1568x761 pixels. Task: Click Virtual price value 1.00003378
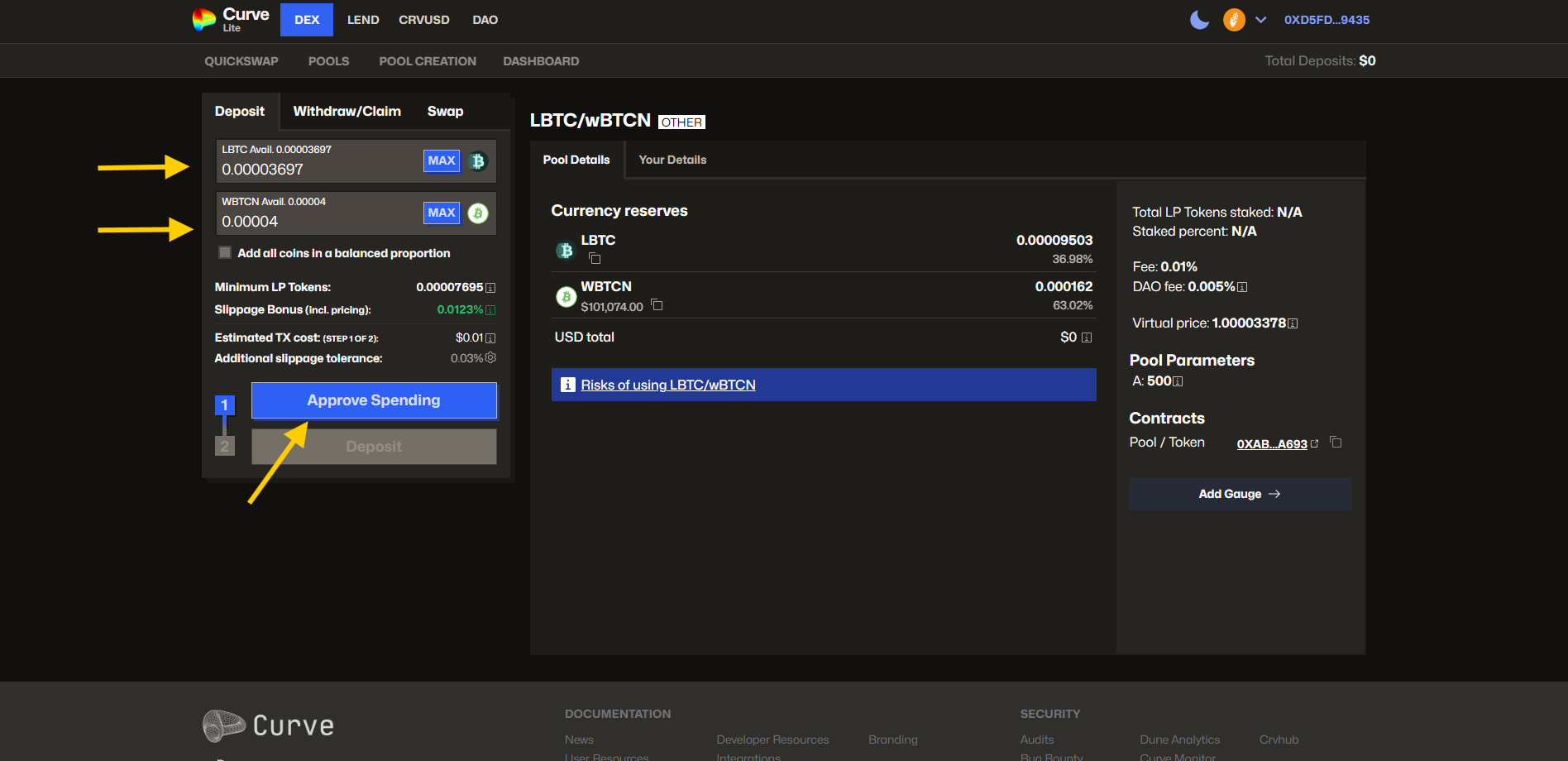pyautogui.click(x=1249, y=323)
